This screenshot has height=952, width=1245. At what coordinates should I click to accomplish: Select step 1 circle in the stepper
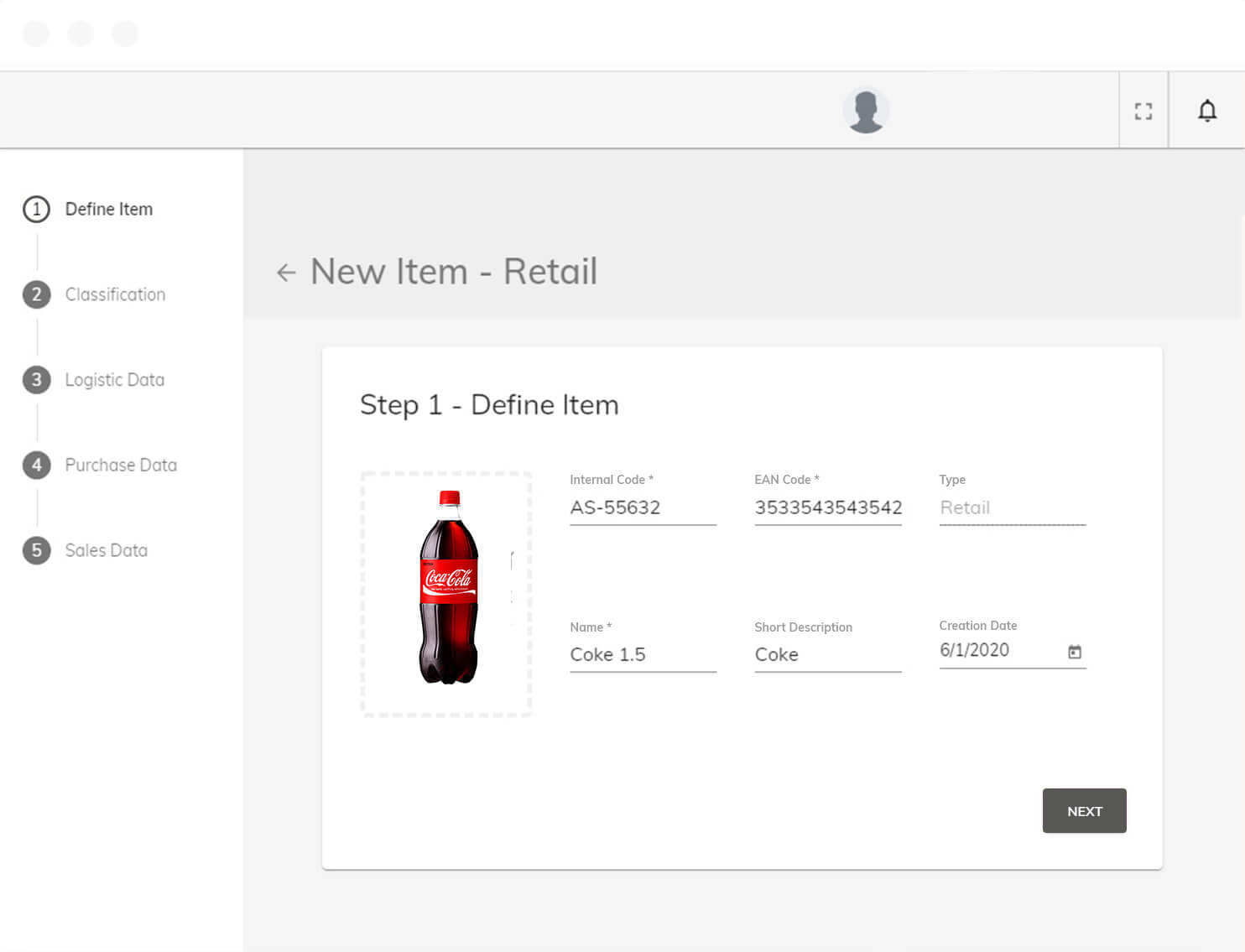pos(36,209)
